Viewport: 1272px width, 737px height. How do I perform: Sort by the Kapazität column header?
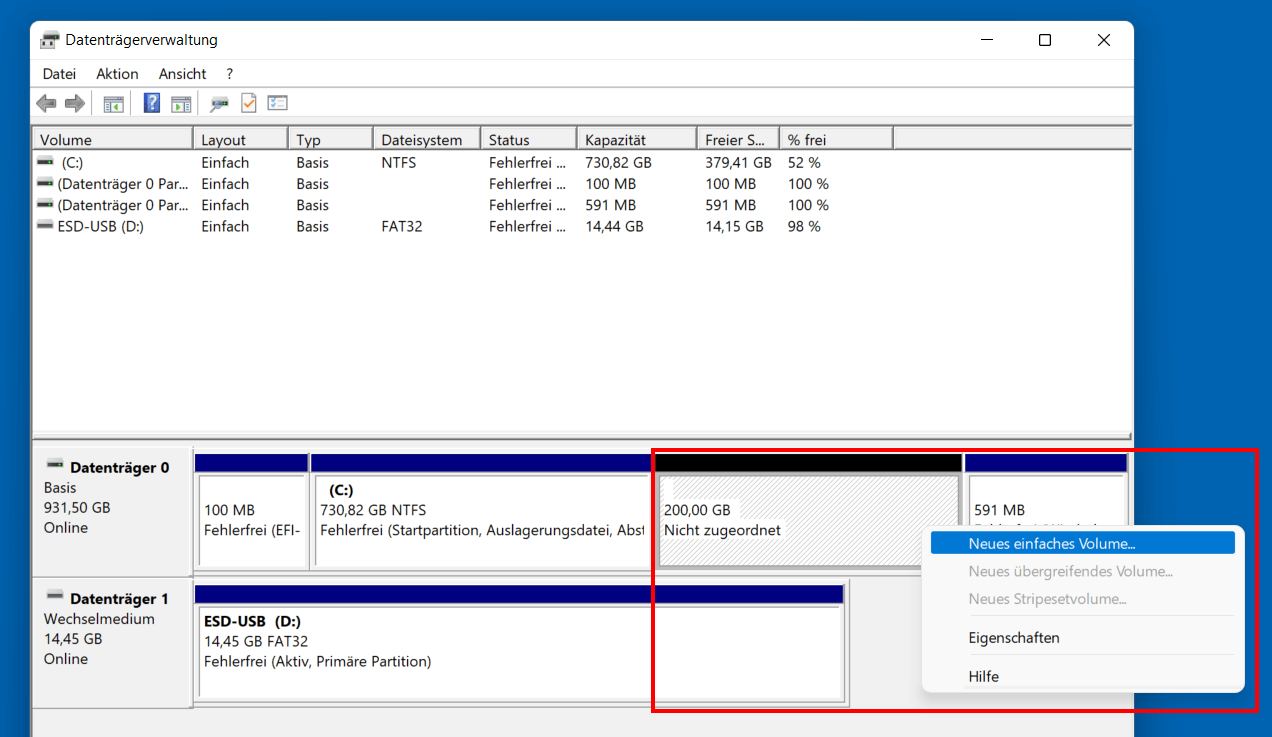(636, 140)
